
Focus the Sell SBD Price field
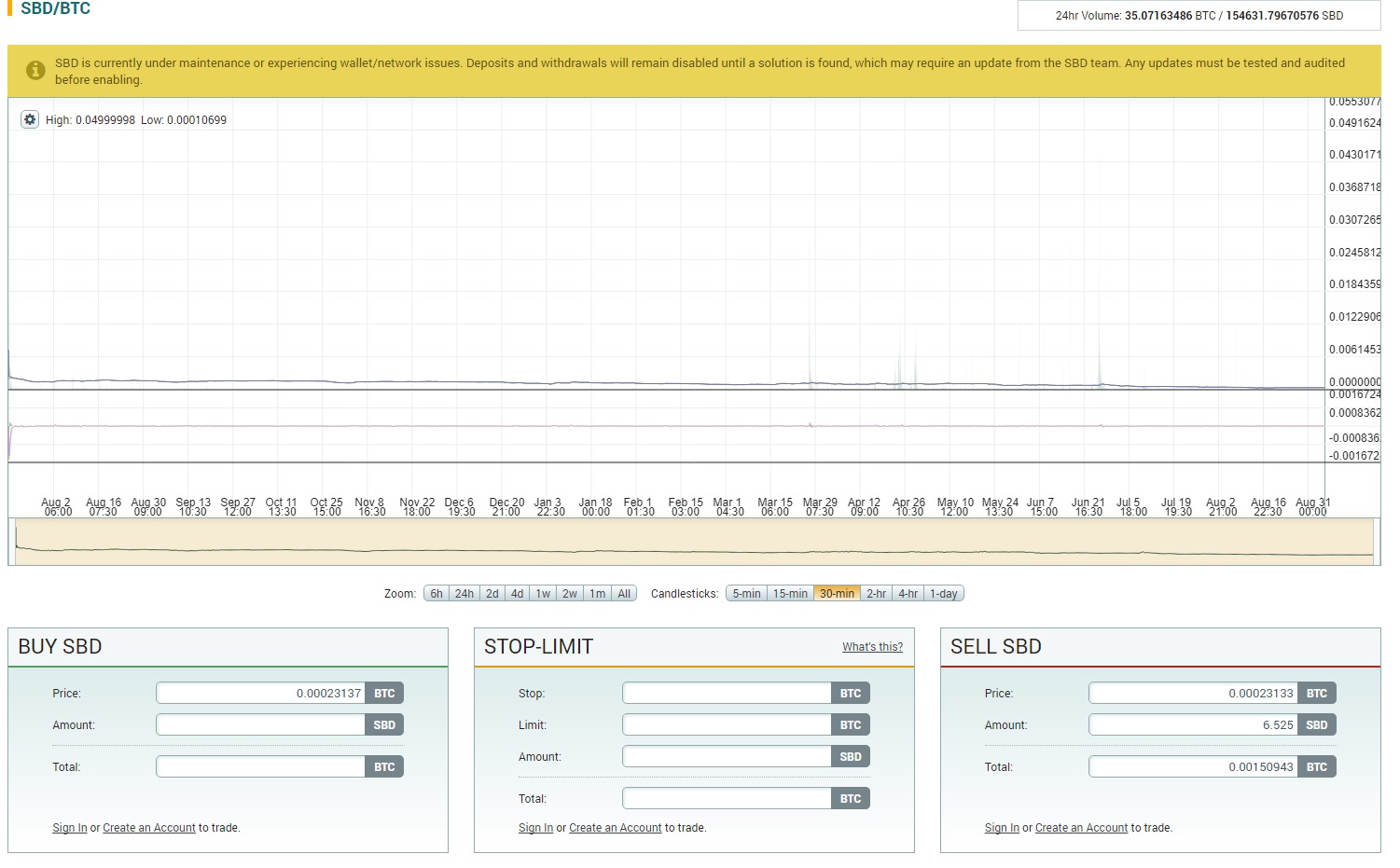coord(1193,694)
